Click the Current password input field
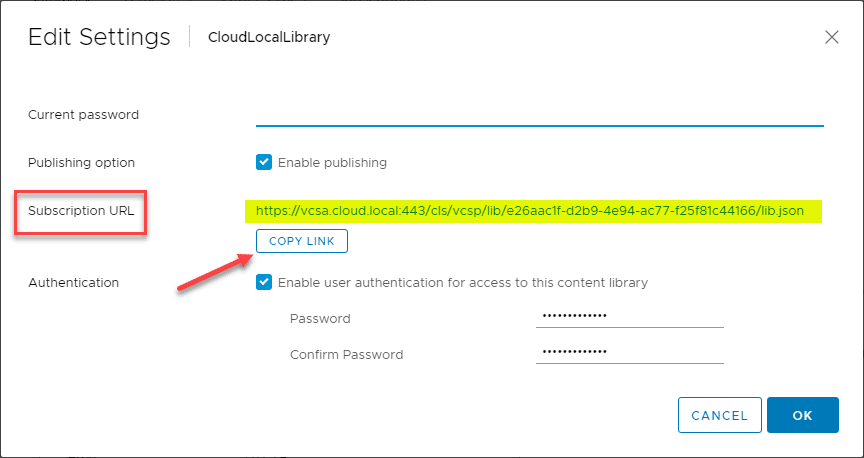This screenshot has height=458, width=864. pyautogui.click(x=539, y=114)
